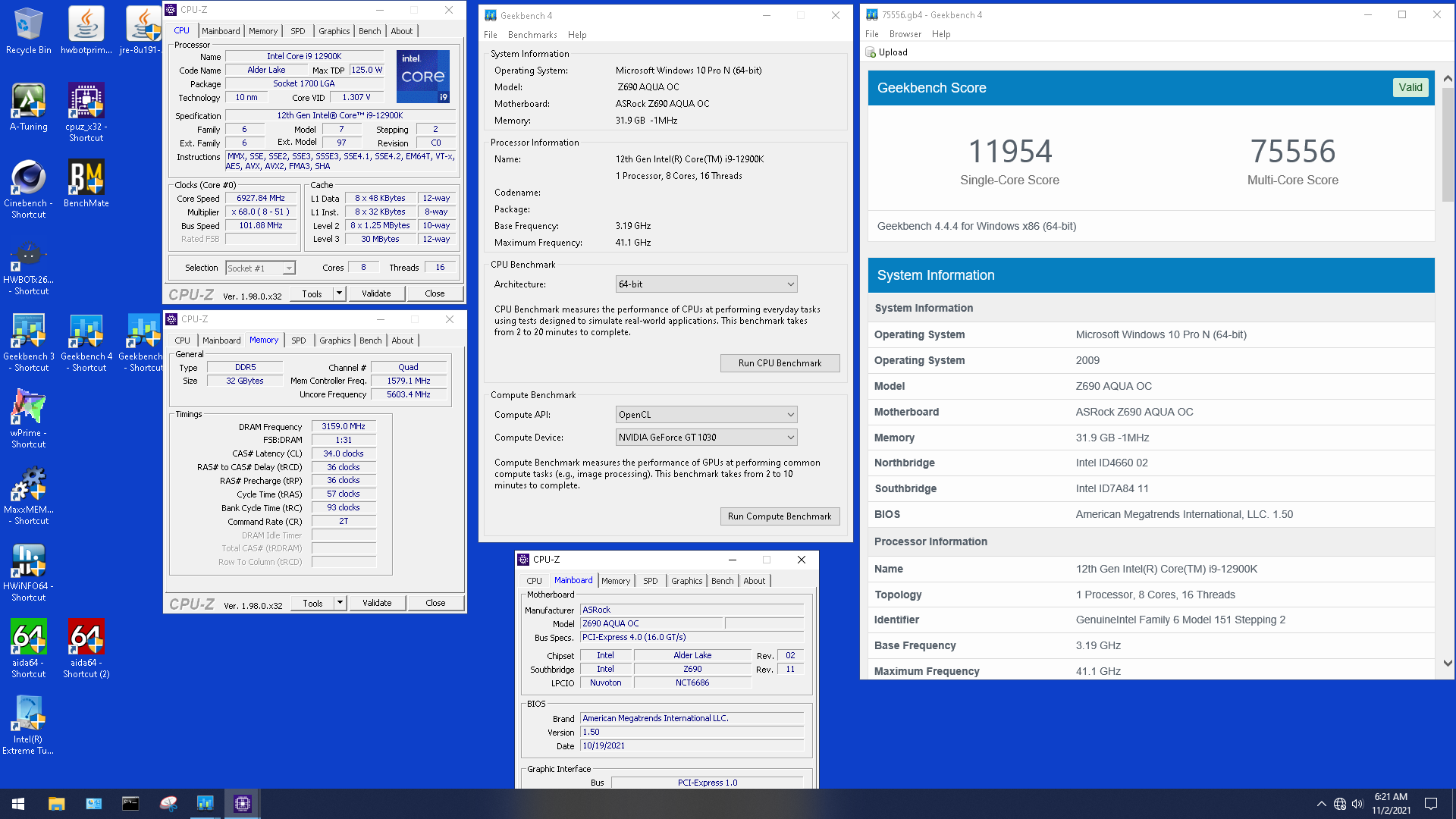Image resolution: width=1456 pixels, height=819 pixels.
Task: Launch Cinebench shortcut icon
Action: coord(29,189)
